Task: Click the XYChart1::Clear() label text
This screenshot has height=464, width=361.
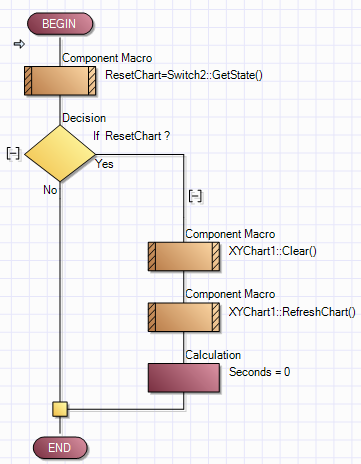Action: [273, 251]
